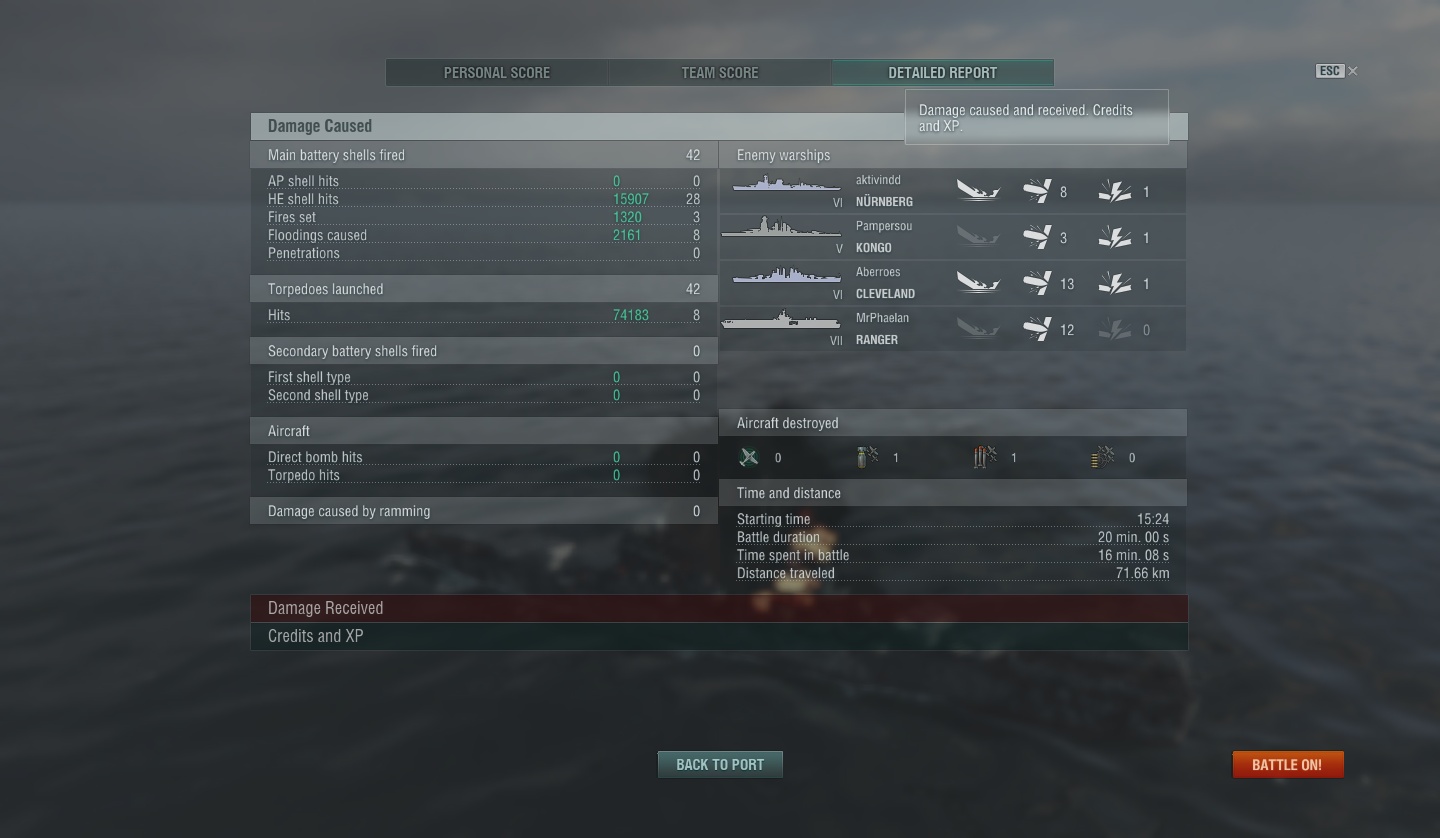Click the fighter aircraft destroyed icon

click(x=748, y=457)
